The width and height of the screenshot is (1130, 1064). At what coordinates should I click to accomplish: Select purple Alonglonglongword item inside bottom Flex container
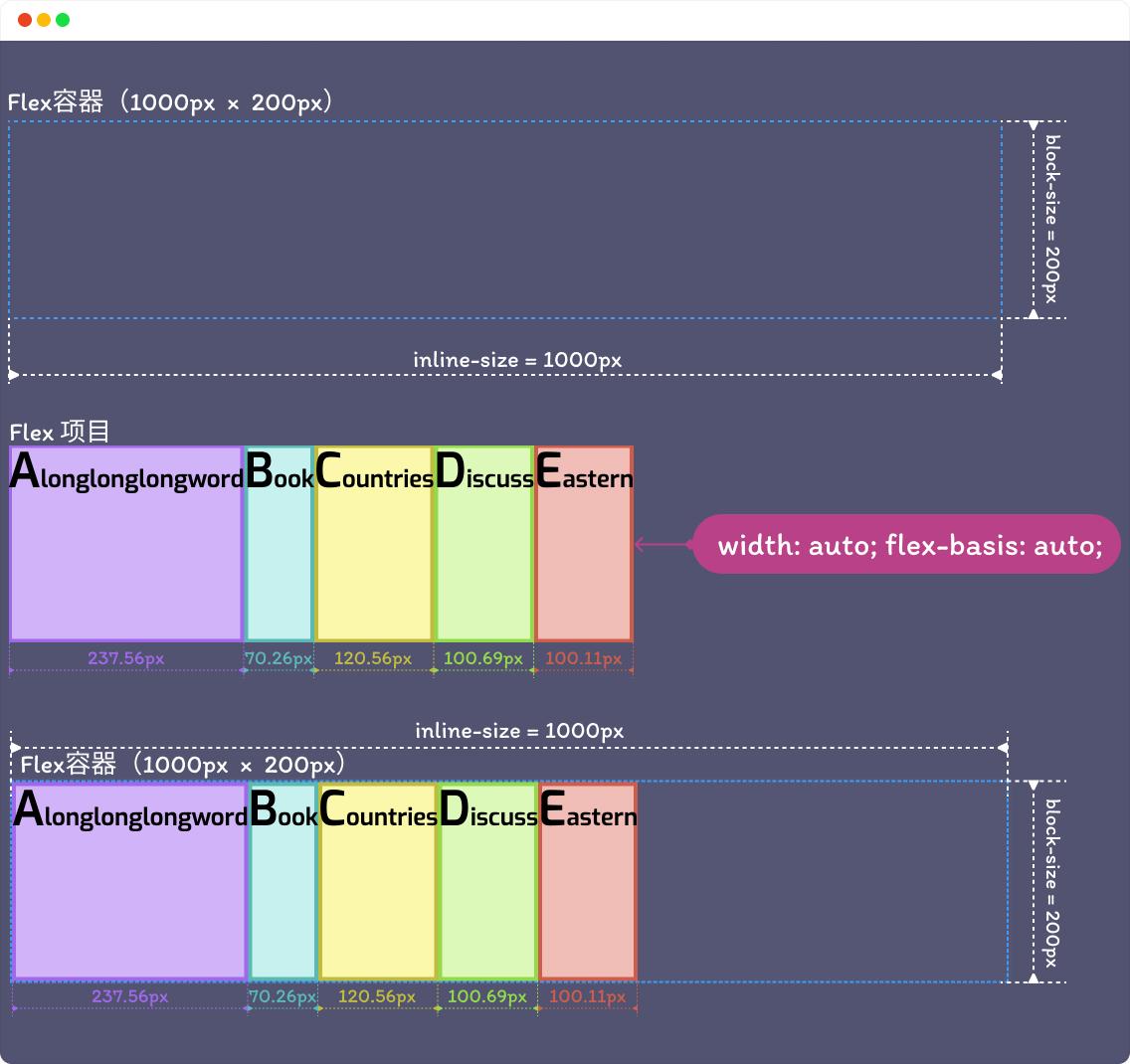[130, 895]
